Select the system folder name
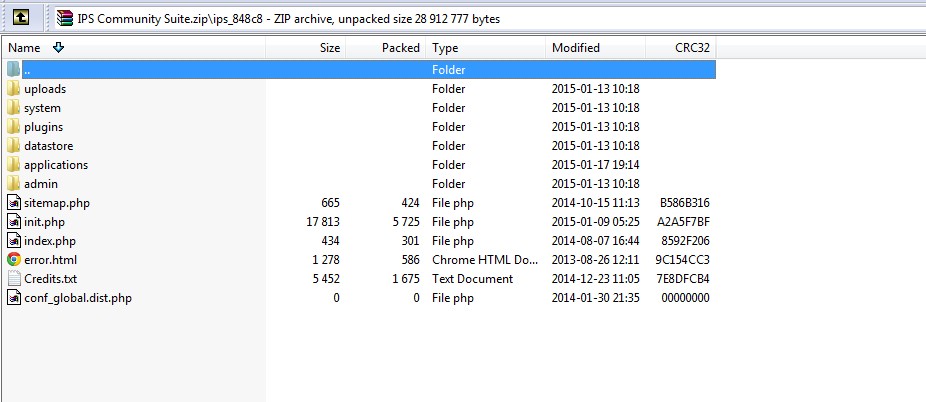Viewport: 926px width, 402px height. point(42,108)
